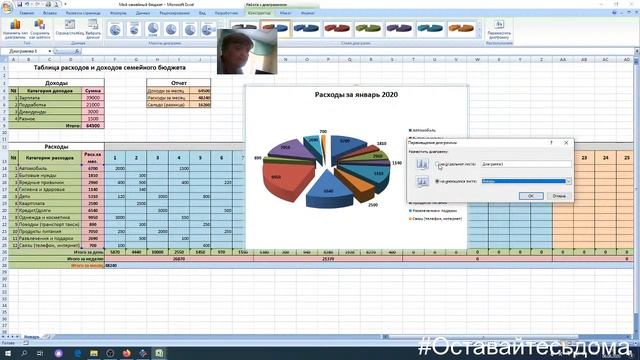The image size is (640, 360).
Task: Expand the Name Box dropdown
Action: click(49, 51)
